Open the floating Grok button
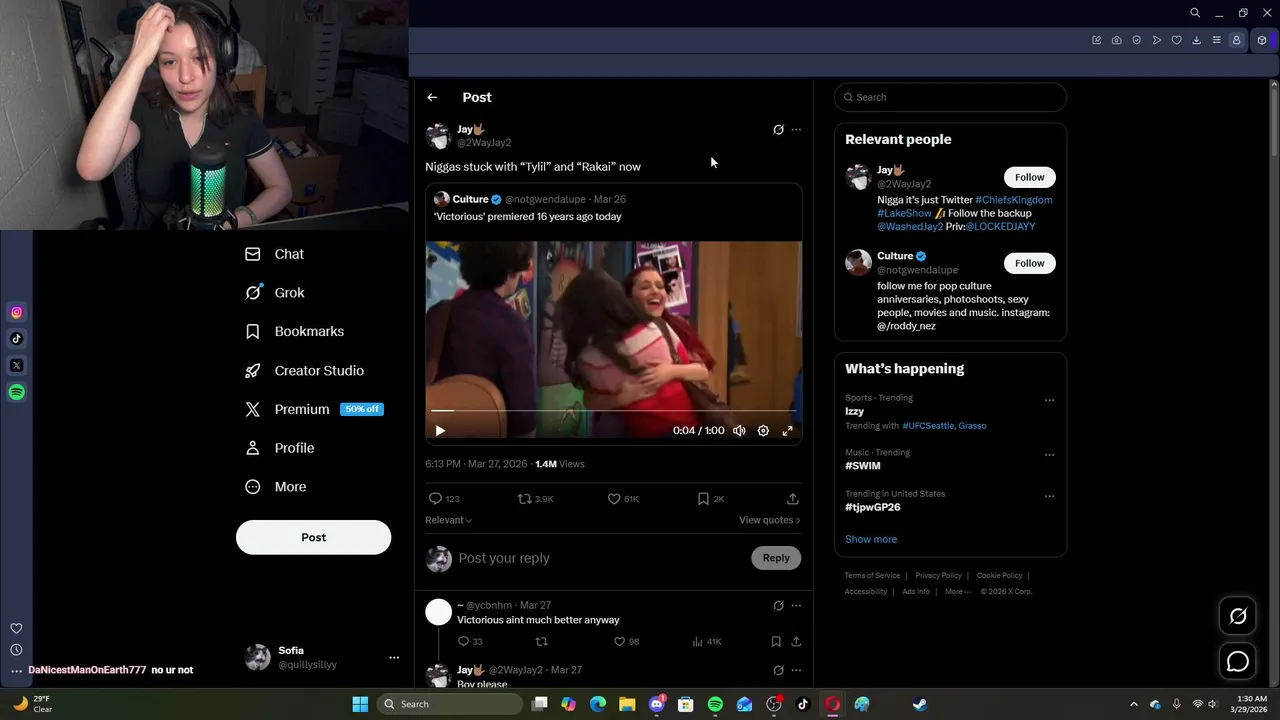 [1238, 616]
